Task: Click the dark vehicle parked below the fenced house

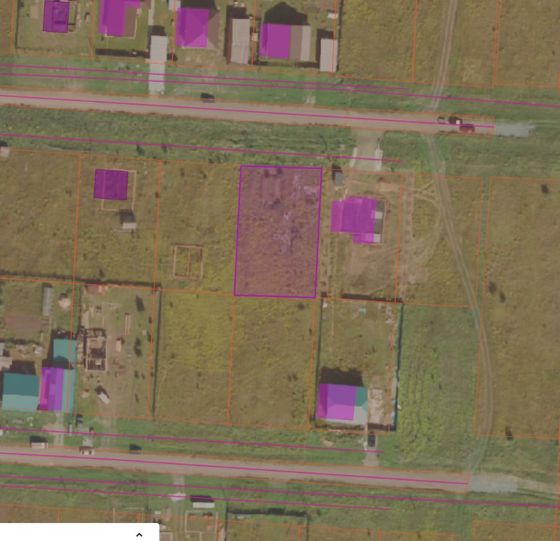Action: point(371,440)
